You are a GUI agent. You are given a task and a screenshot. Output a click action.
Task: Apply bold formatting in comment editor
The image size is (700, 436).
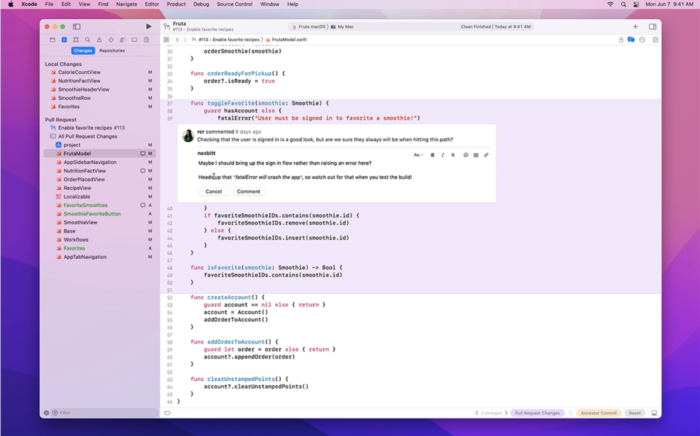click(433, 155)
